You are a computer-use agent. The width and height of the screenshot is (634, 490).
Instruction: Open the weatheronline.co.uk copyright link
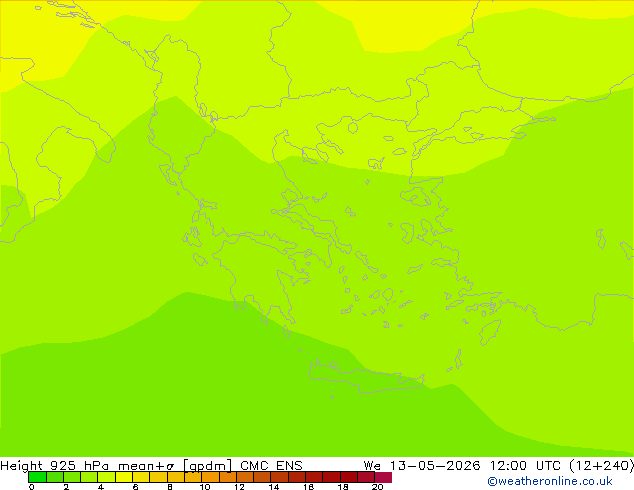[549, 481]
